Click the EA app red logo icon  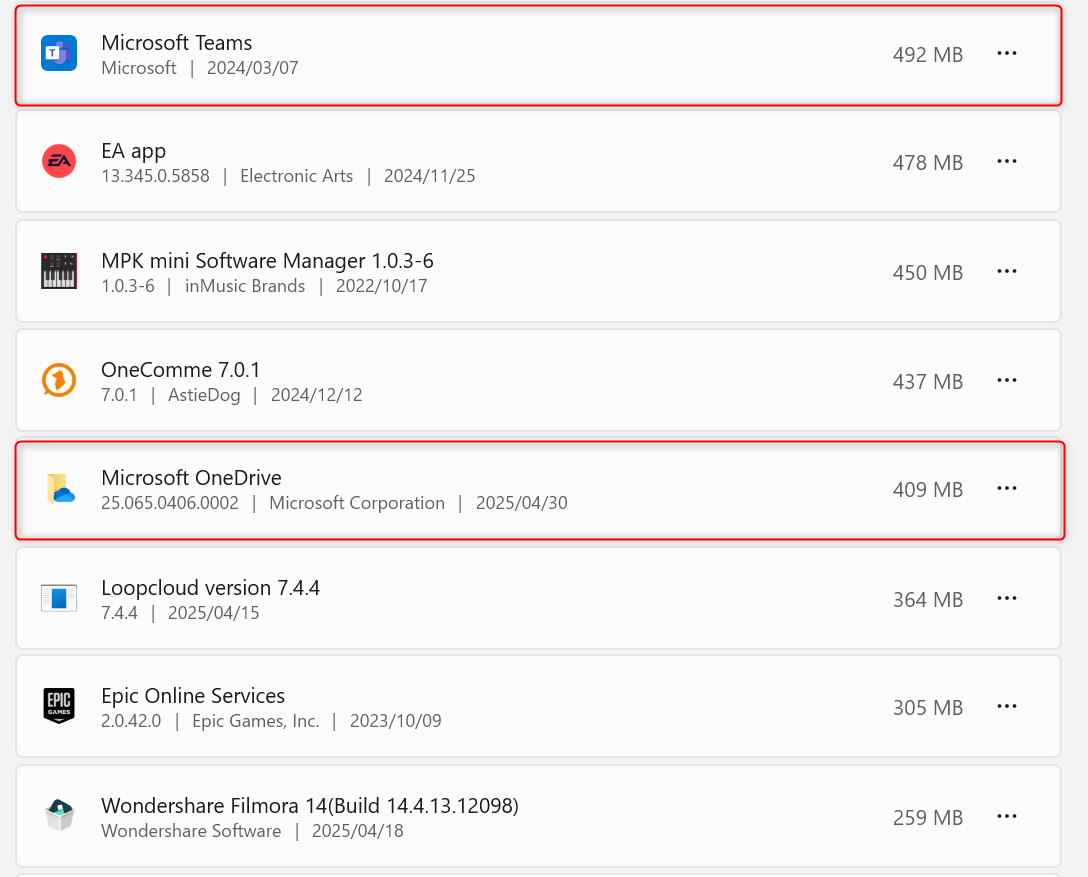tap(59, 162)
